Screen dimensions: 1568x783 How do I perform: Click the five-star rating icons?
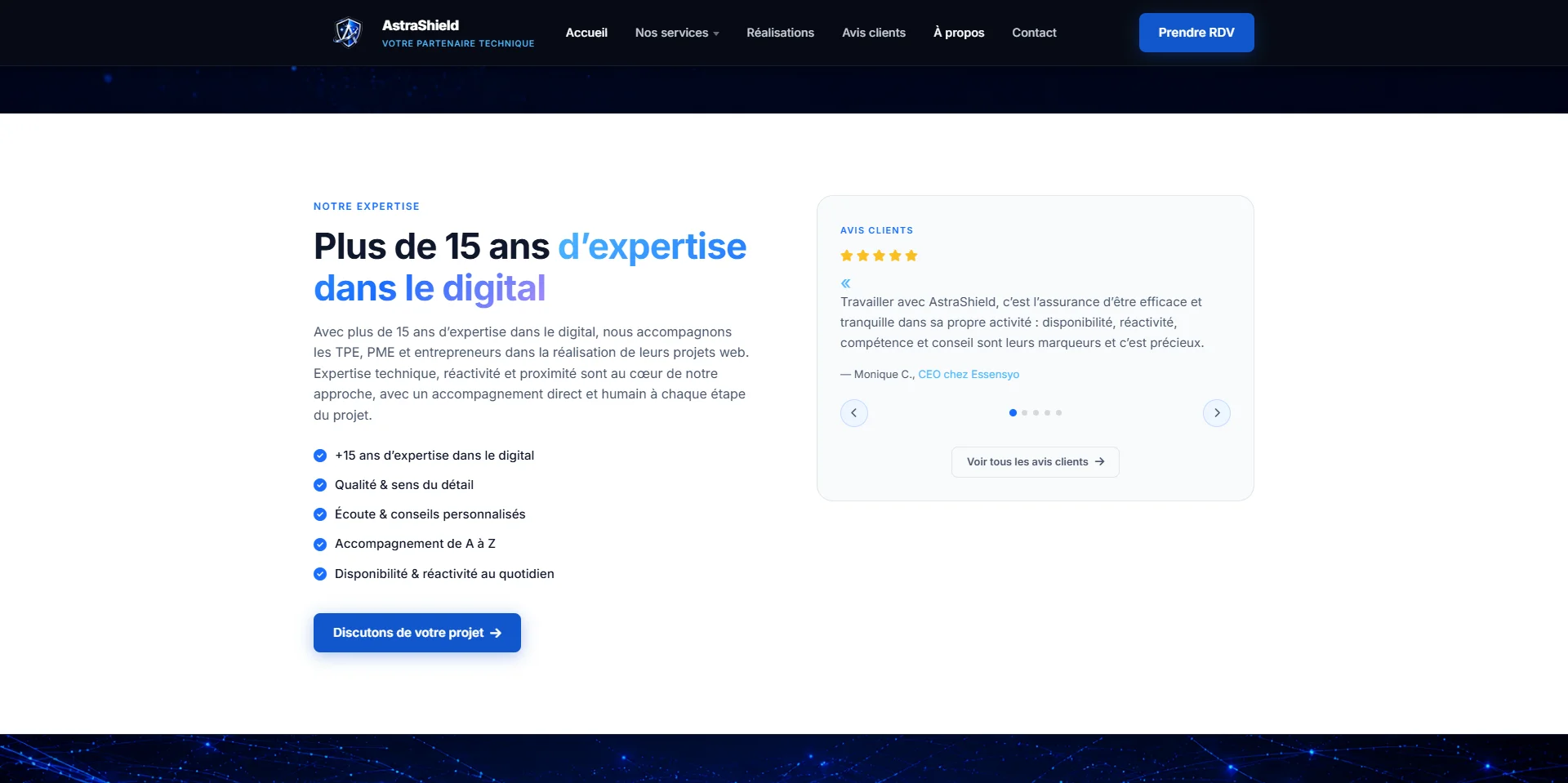click(x=879, y=256)
